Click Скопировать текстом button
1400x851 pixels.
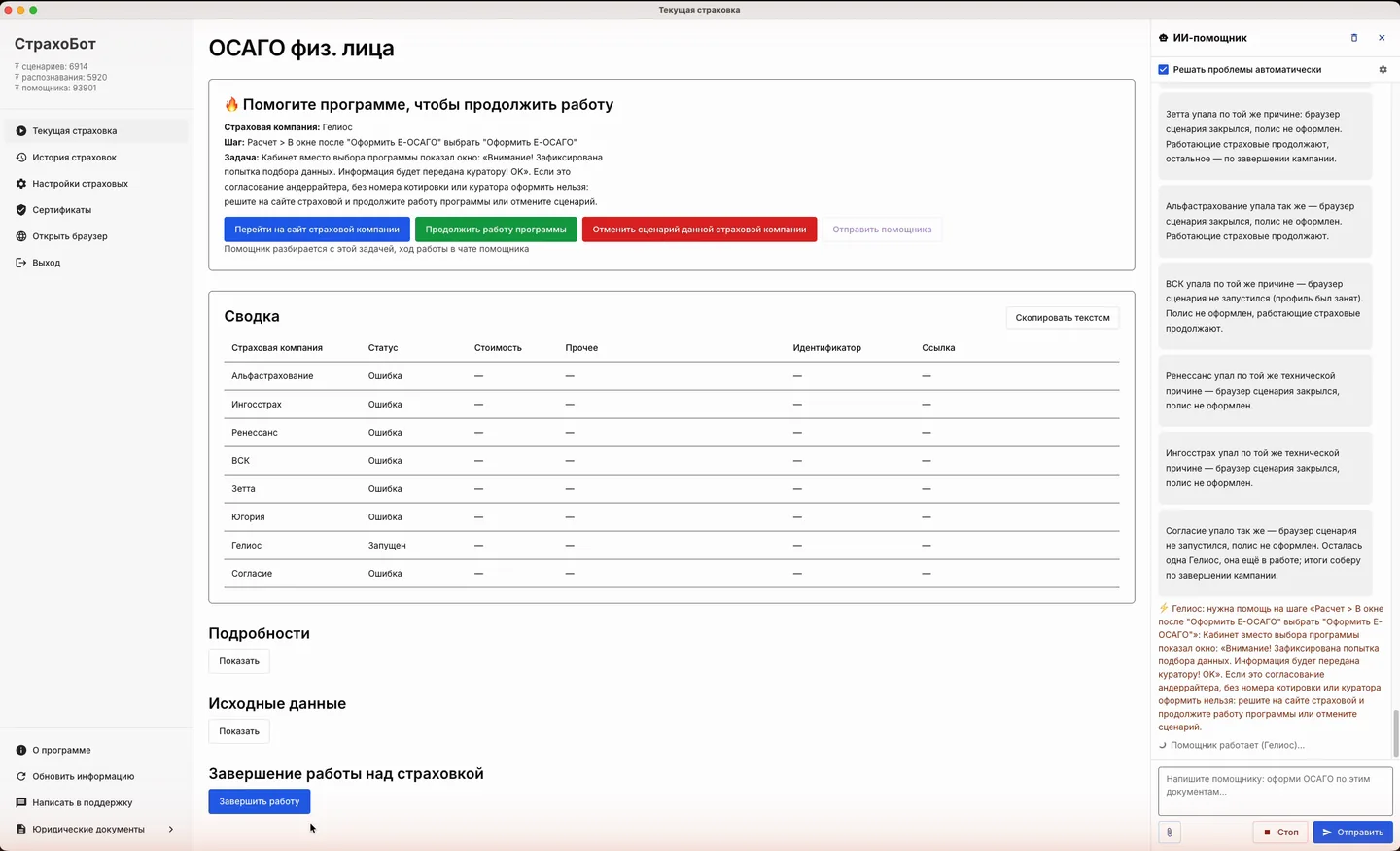[1063, 318]
